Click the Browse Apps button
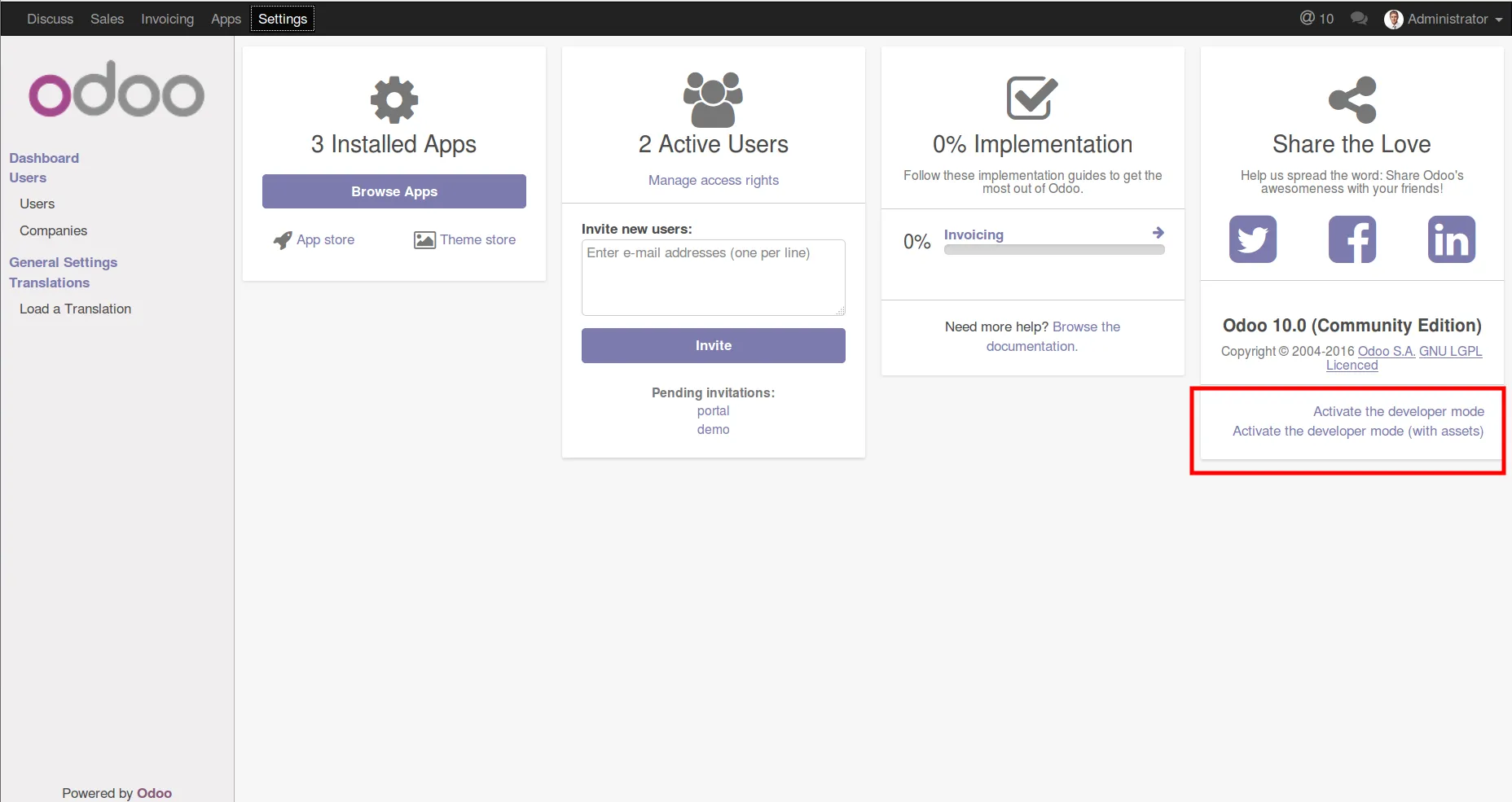The height and width of the screenshot is (802, 1512). 394,191
